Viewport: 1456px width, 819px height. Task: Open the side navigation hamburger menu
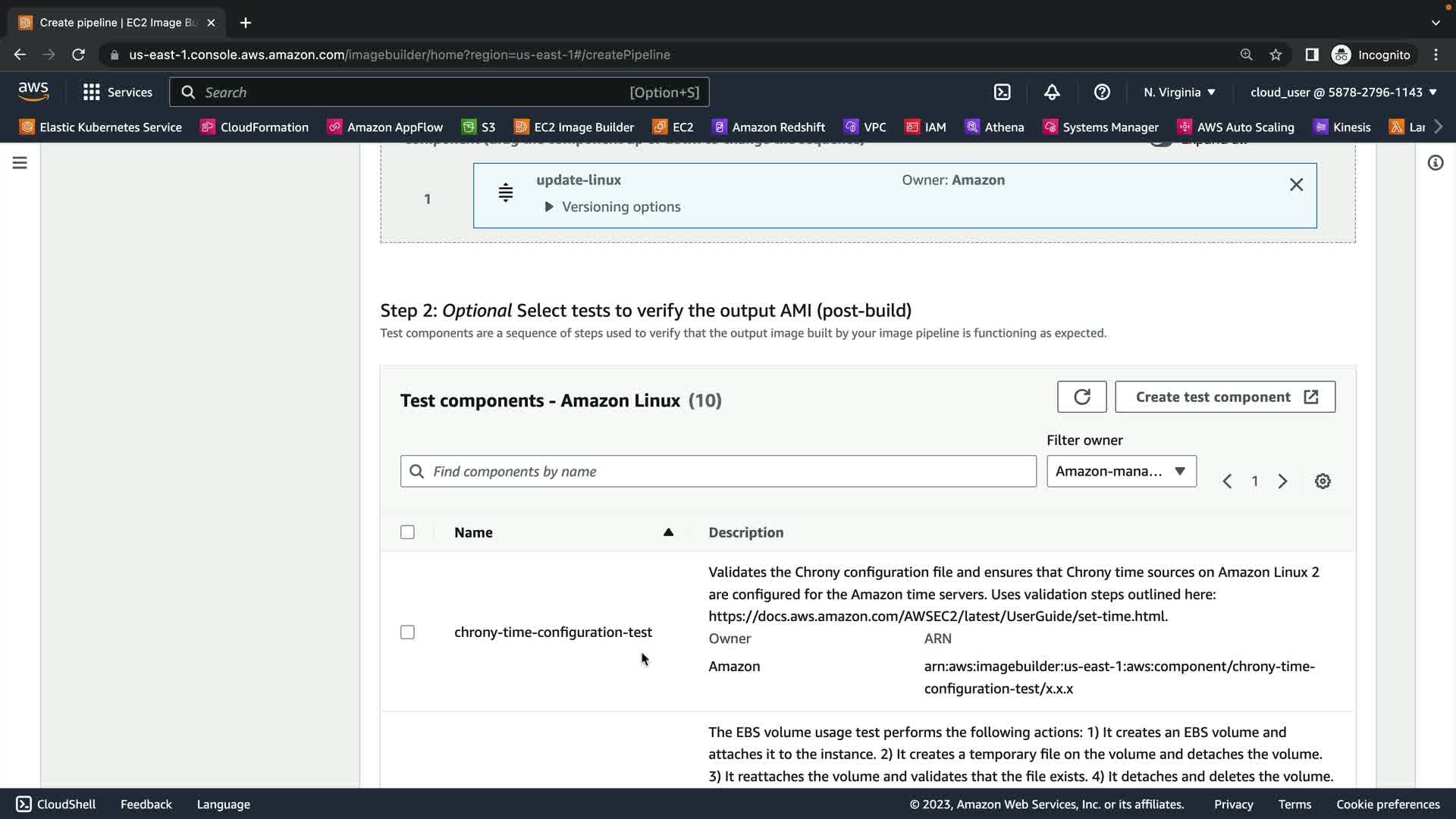tap(20, 163)
